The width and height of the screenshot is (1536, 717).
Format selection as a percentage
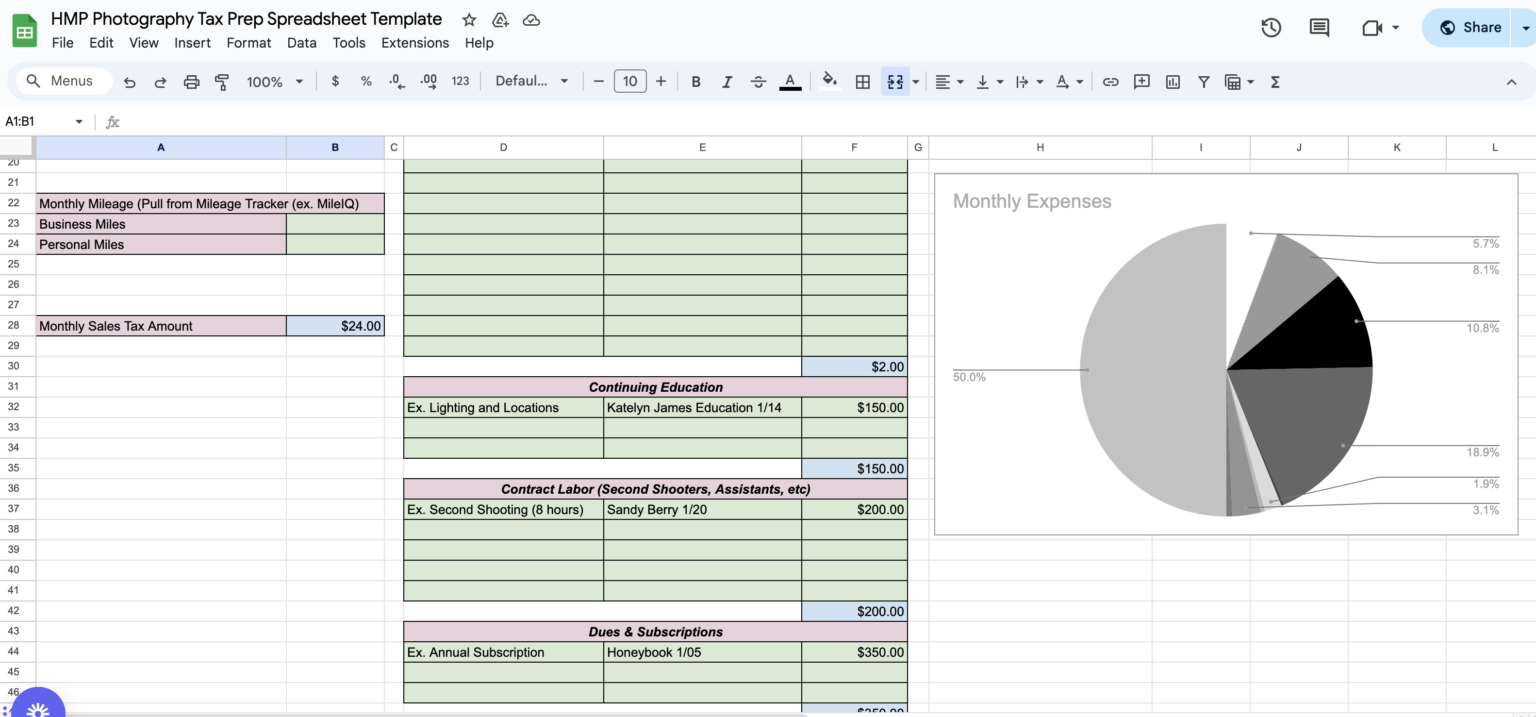coord(366,81)
